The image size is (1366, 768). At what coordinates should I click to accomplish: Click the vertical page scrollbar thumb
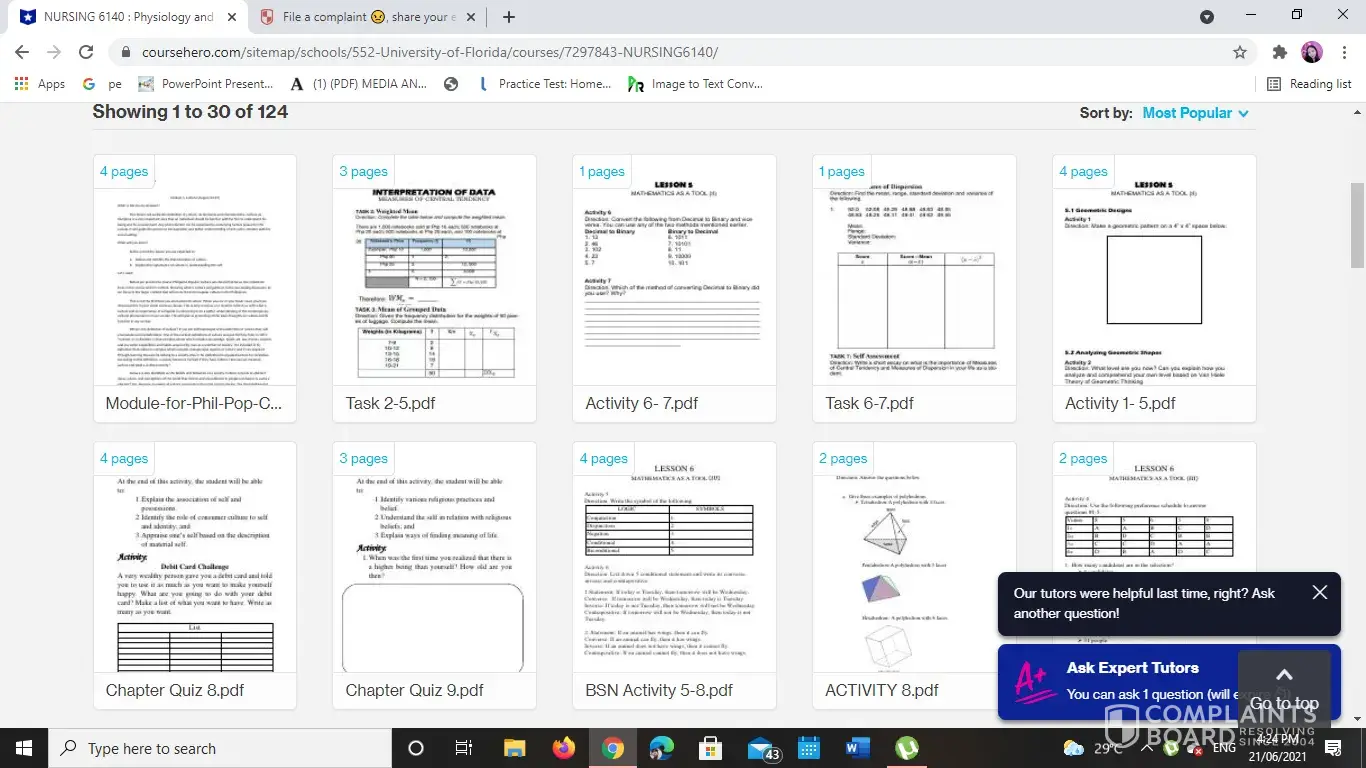(1357, 226)
